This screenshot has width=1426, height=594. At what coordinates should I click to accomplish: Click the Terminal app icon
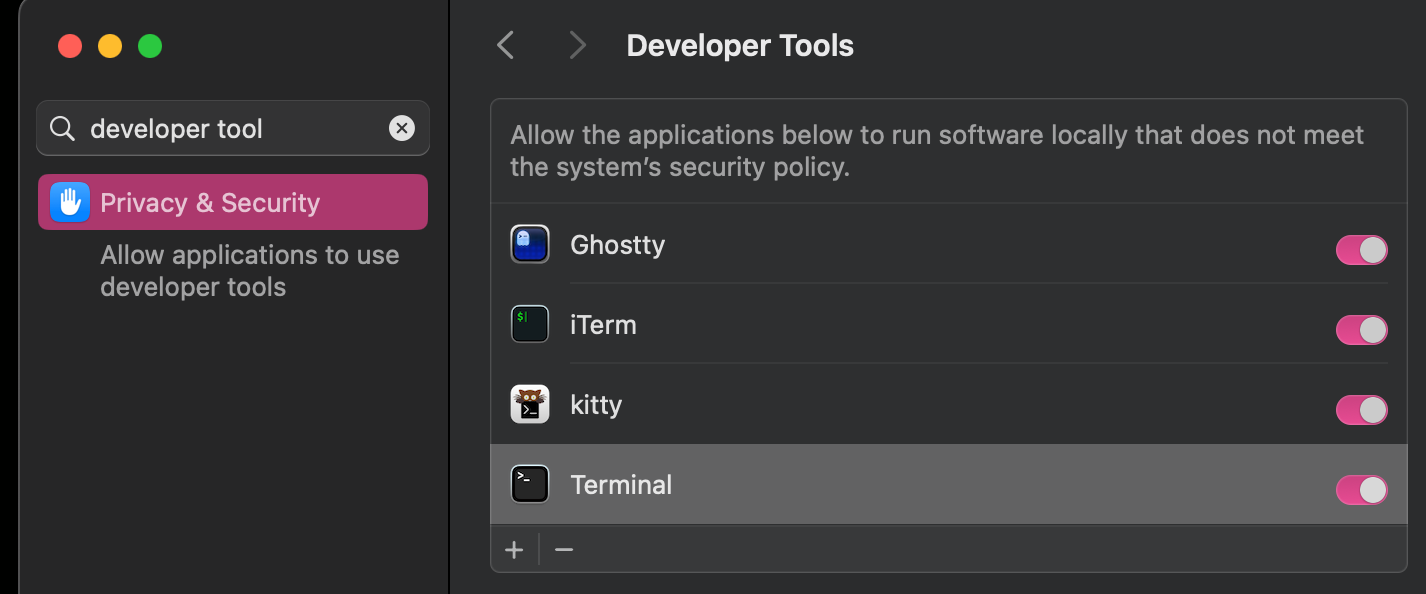tap(530, 485)
